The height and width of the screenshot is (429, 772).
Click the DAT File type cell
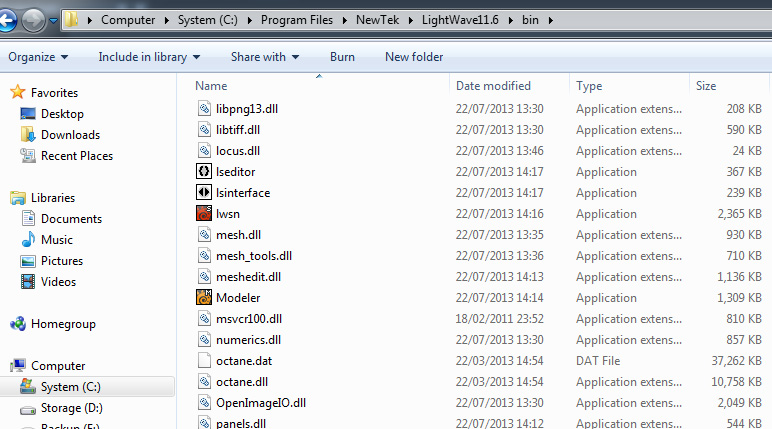(x=598, y=361)
